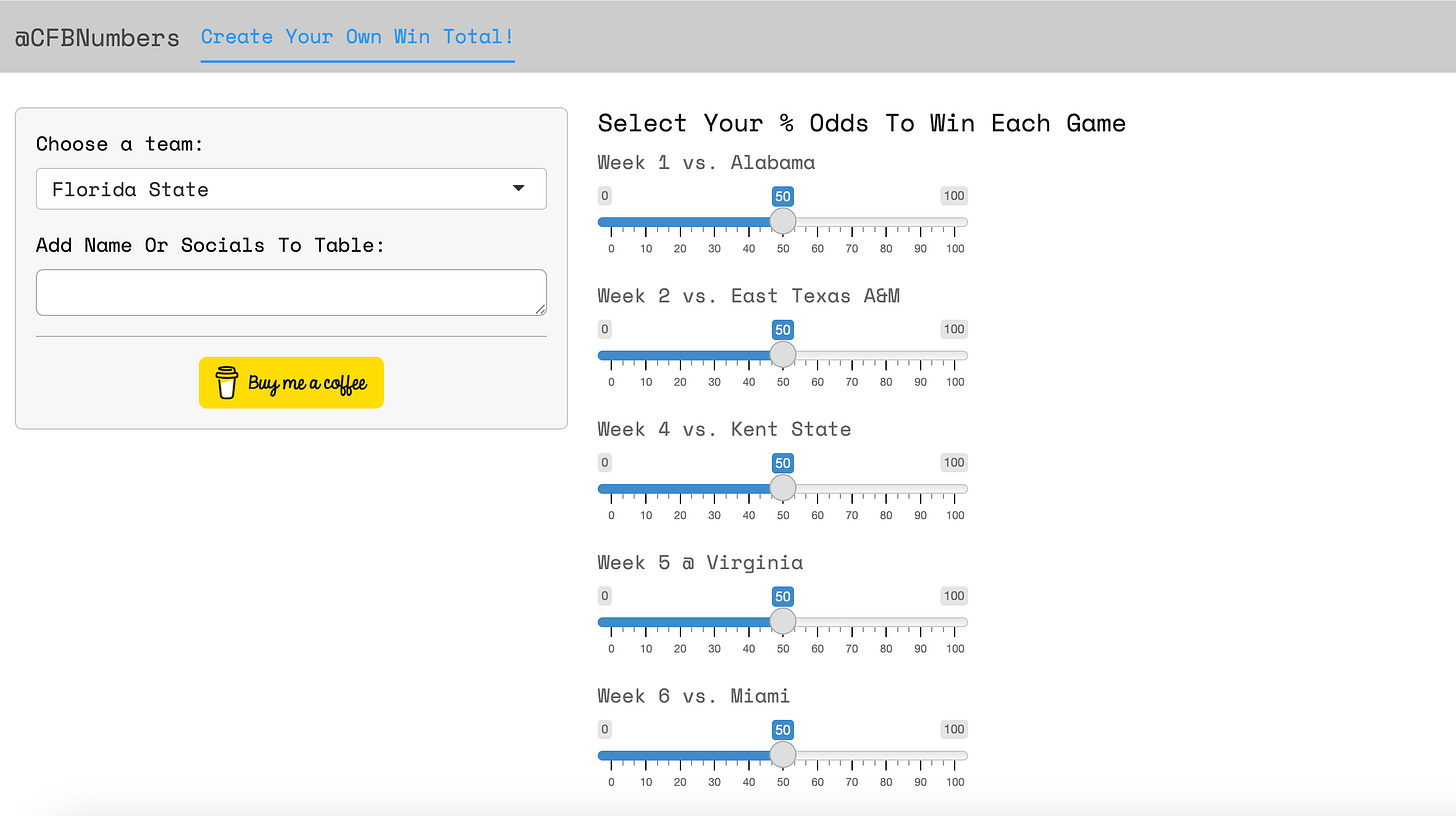
Task: Click the Week 1 vs. Alabama slider handle
Action: 783,221
